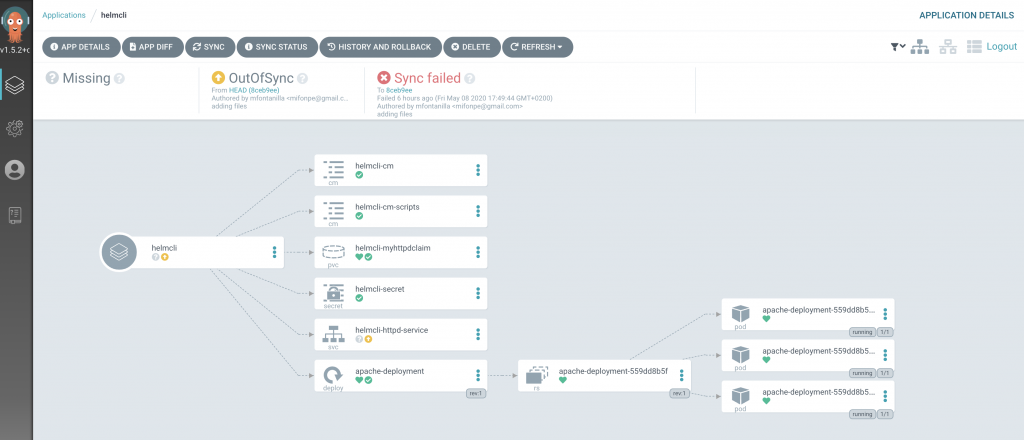This screenshot has width=1024, height=440.
Task: Open kebab menu on helmcli root node
Action: [274, 252]
